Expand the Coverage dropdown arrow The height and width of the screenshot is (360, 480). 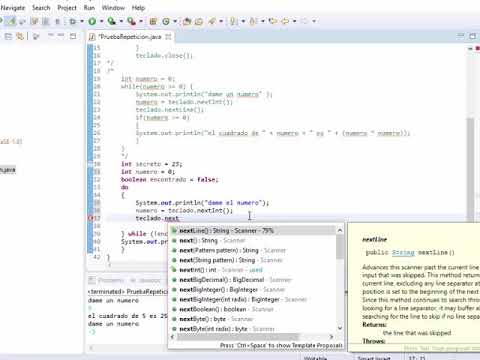(x=121, y=21)
